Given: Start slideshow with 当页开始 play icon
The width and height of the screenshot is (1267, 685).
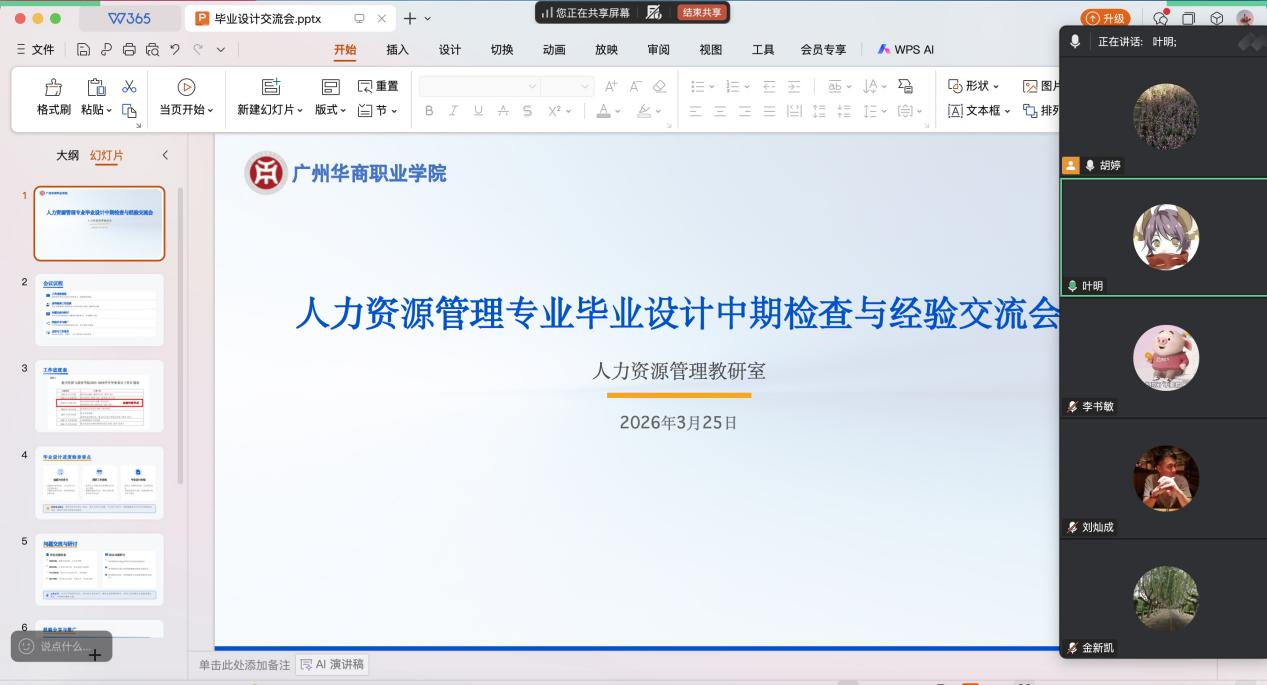Looking at the screenshot, I should 186,88.
